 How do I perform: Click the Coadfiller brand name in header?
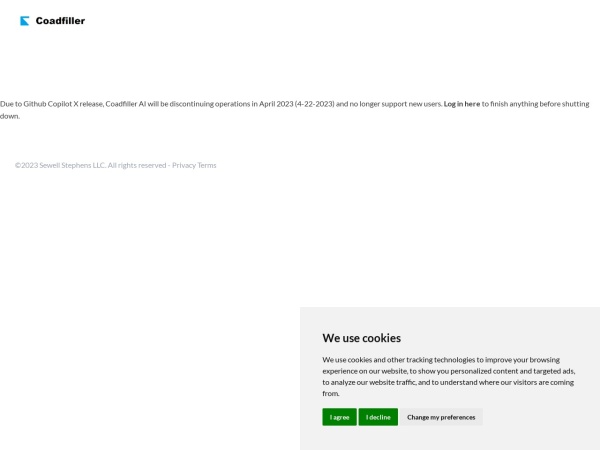click(60, 21)
